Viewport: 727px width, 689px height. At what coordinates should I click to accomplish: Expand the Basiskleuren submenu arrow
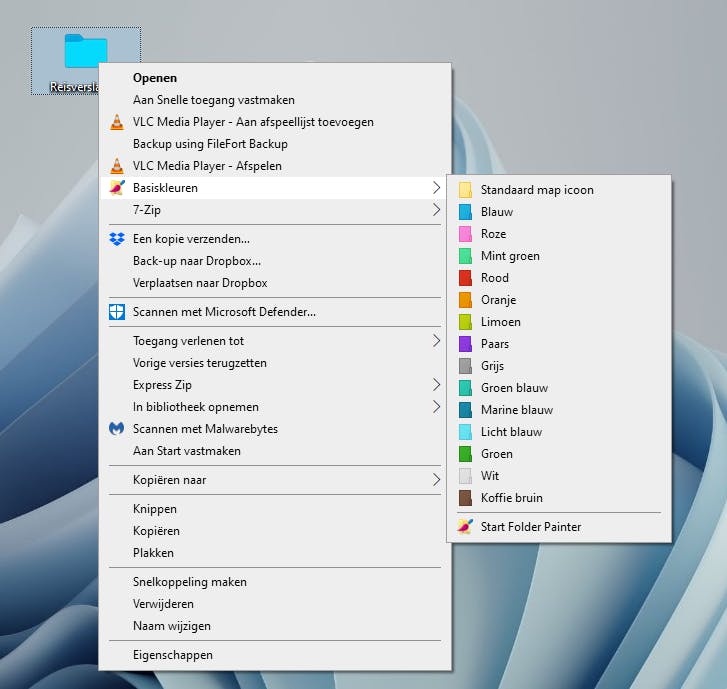coord(436,188)
